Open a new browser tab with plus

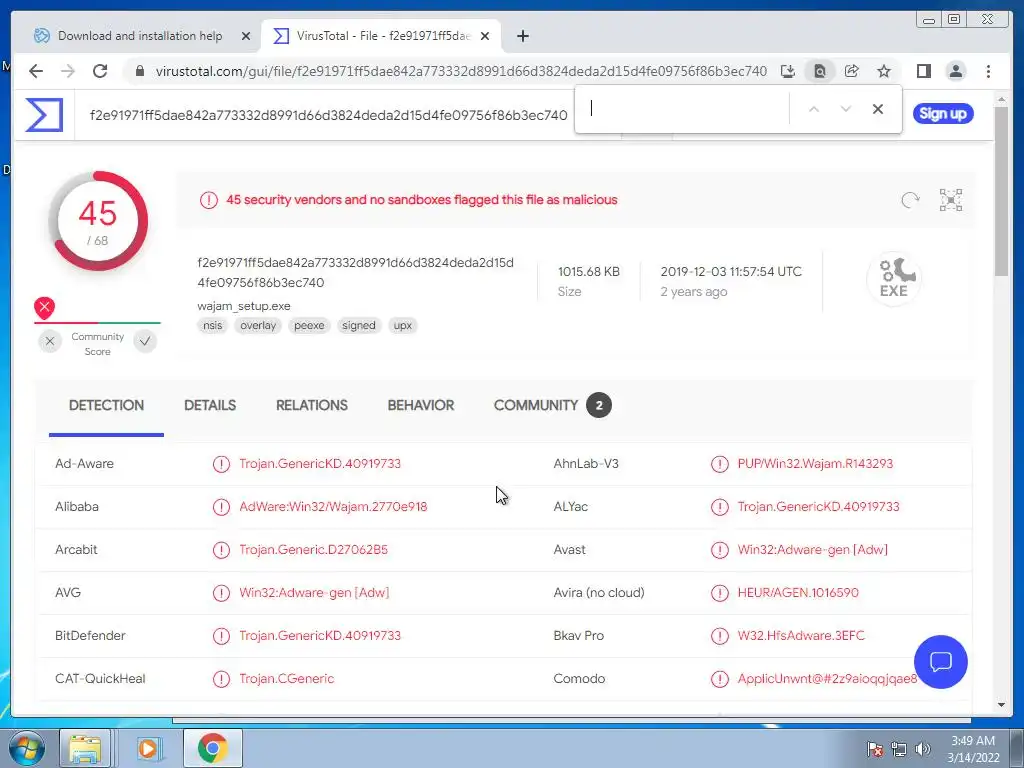coord(522,36)
